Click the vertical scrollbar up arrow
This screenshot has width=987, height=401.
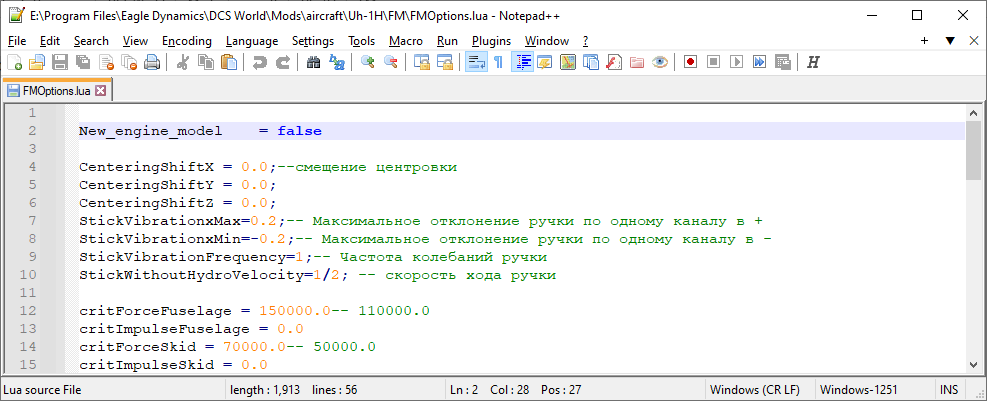coord(973,113)
